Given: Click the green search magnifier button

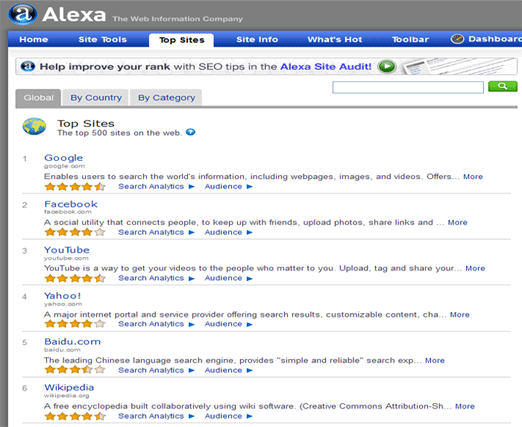Looking at the screenshot, I should tap(503, 86).
